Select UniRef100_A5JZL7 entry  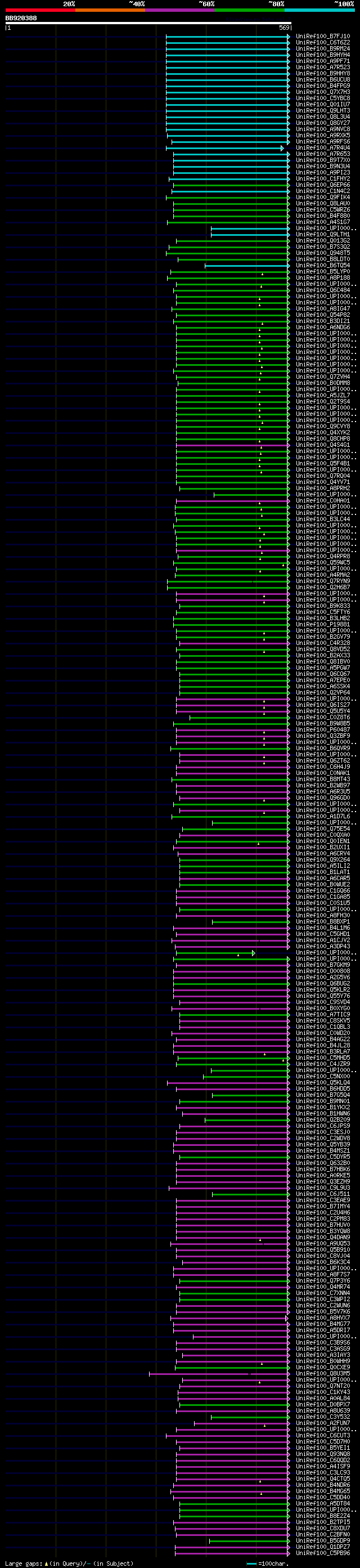point(323,396)
